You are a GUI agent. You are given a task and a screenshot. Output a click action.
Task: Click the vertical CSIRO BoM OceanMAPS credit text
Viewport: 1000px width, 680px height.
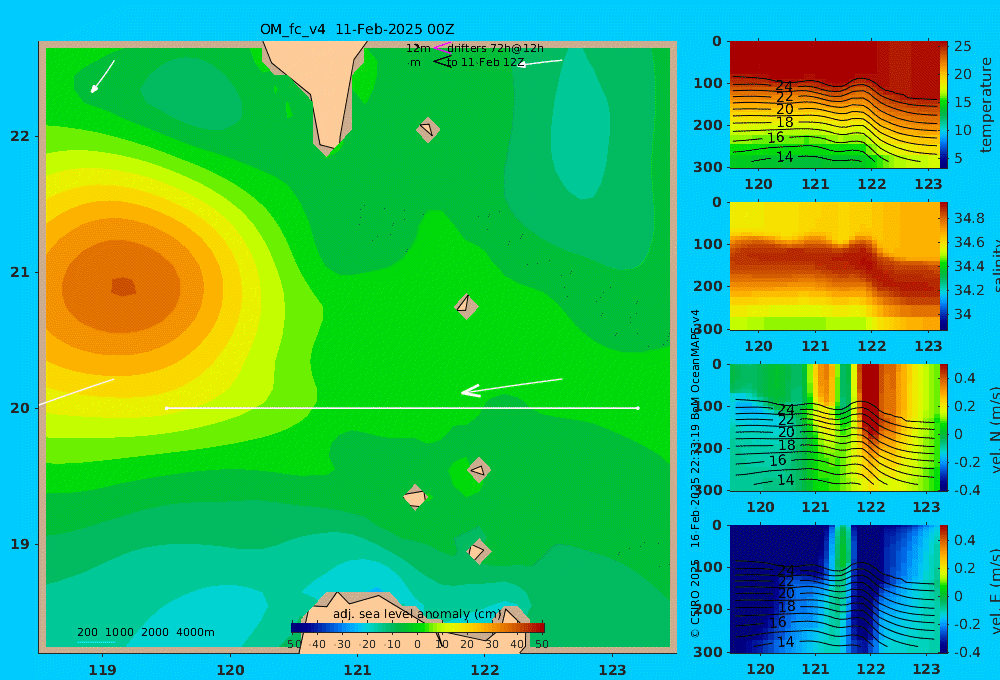click(695, 474)
